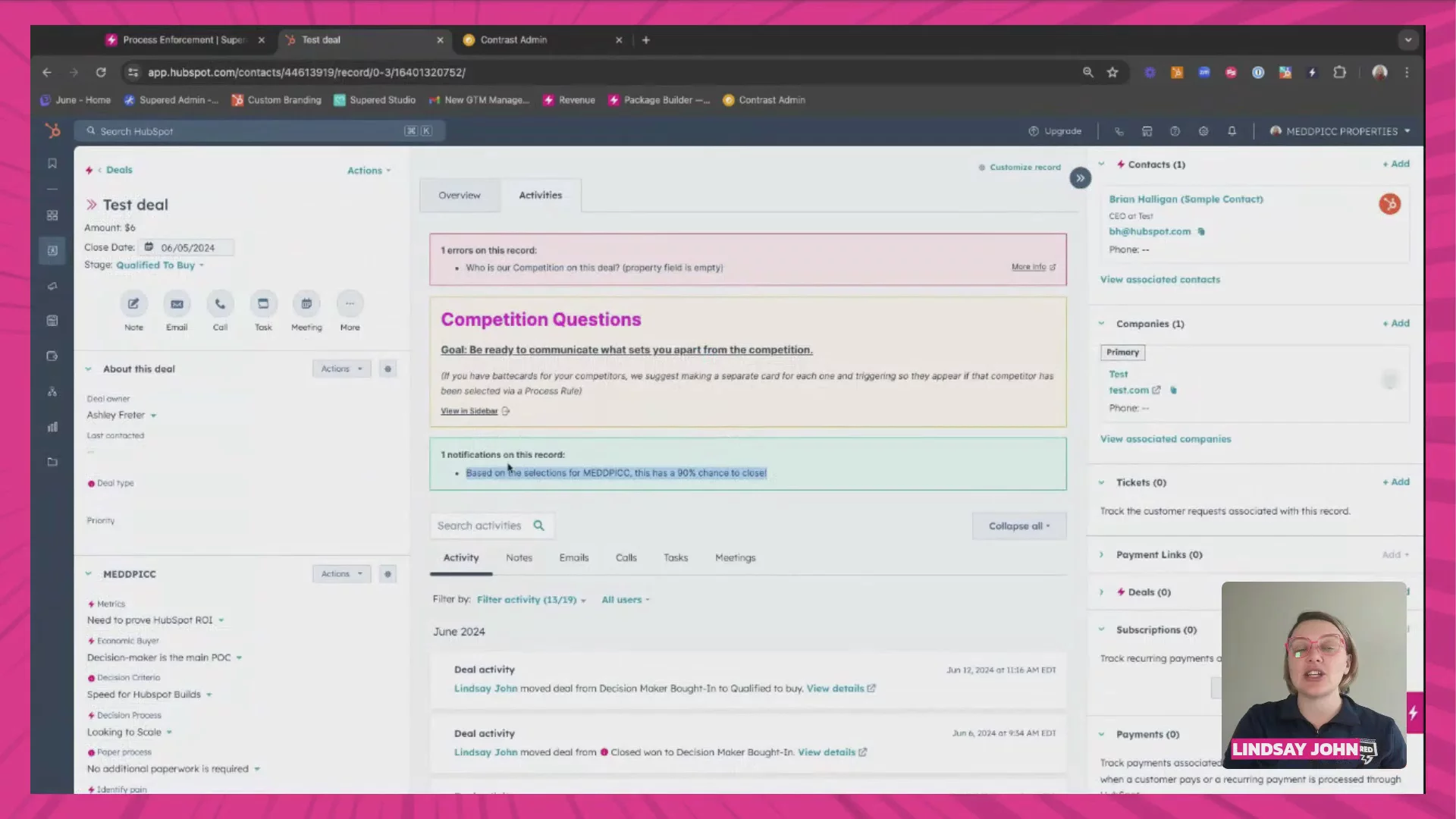Click the Customize record link
The image size is (1456, 819).
pyautogui.click(x=1025, y=167)
